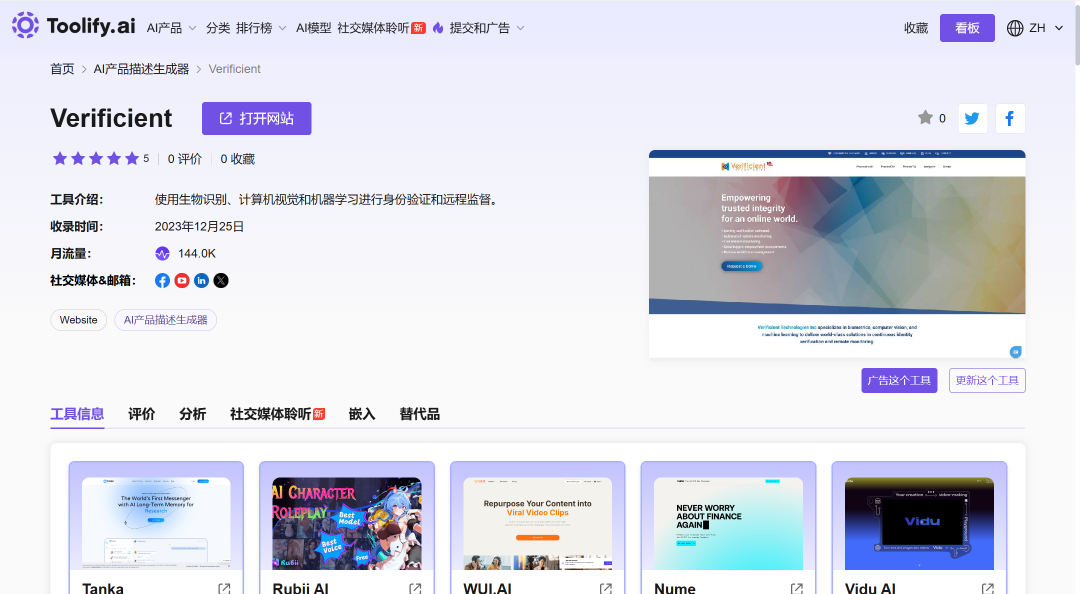The height and width of the screenshot is (594, 1080).
Task: Click the 广告这个工具 button
Action: tap(899, 380)
